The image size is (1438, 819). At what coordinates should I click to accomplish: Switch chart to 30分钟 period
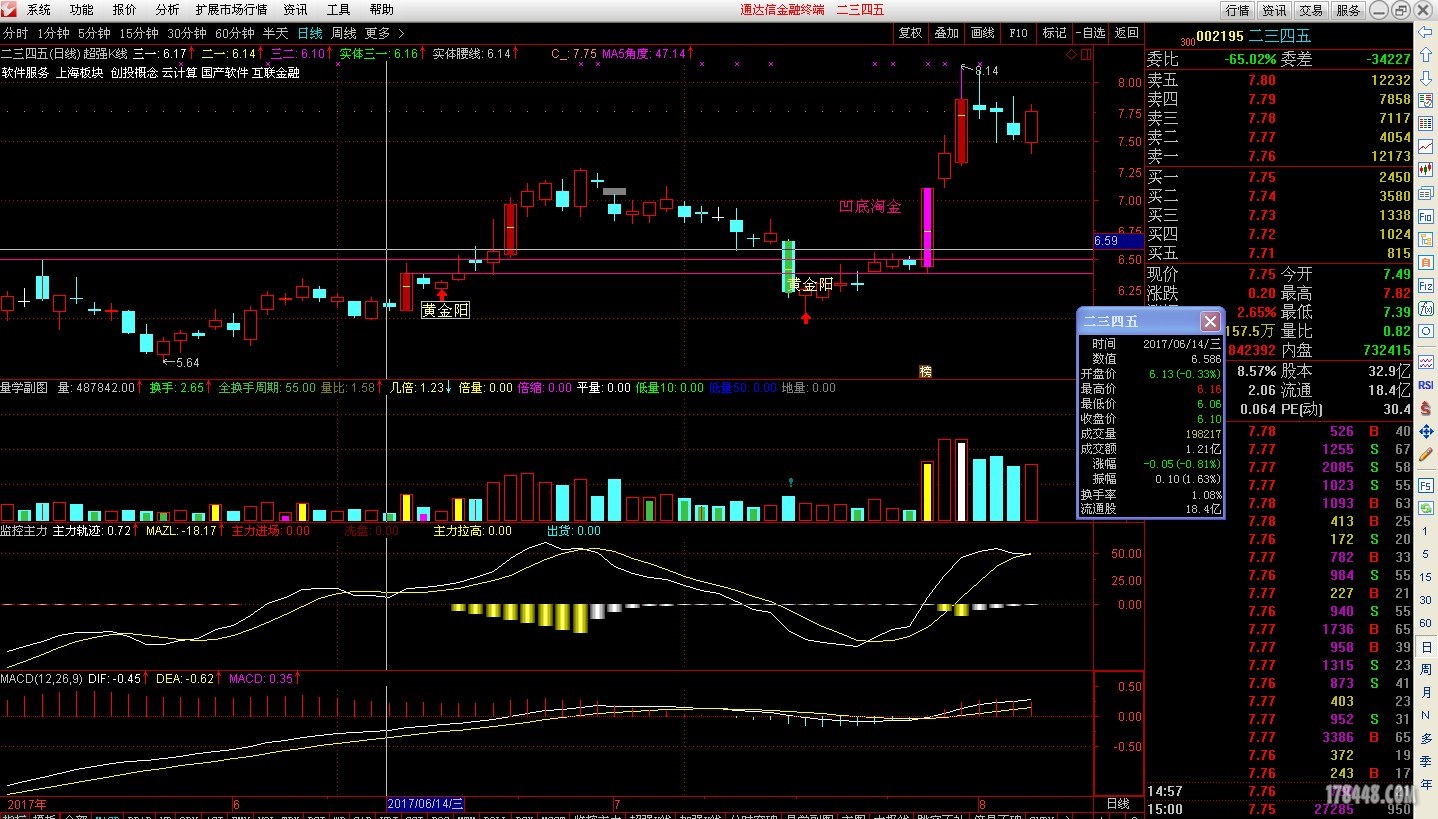tap(187, 33)
